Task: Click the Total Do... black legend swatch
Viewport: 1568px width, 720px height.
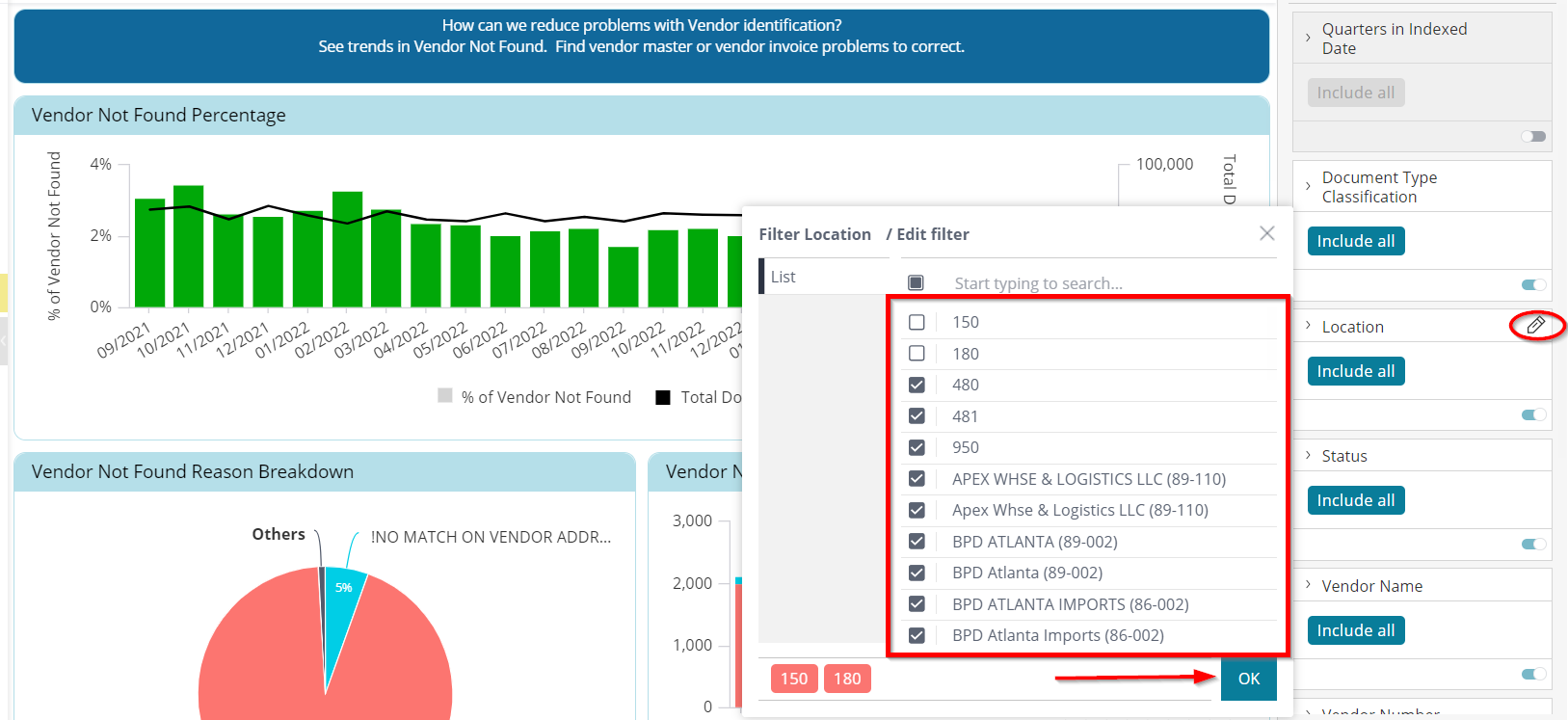Action: (663, 397)
